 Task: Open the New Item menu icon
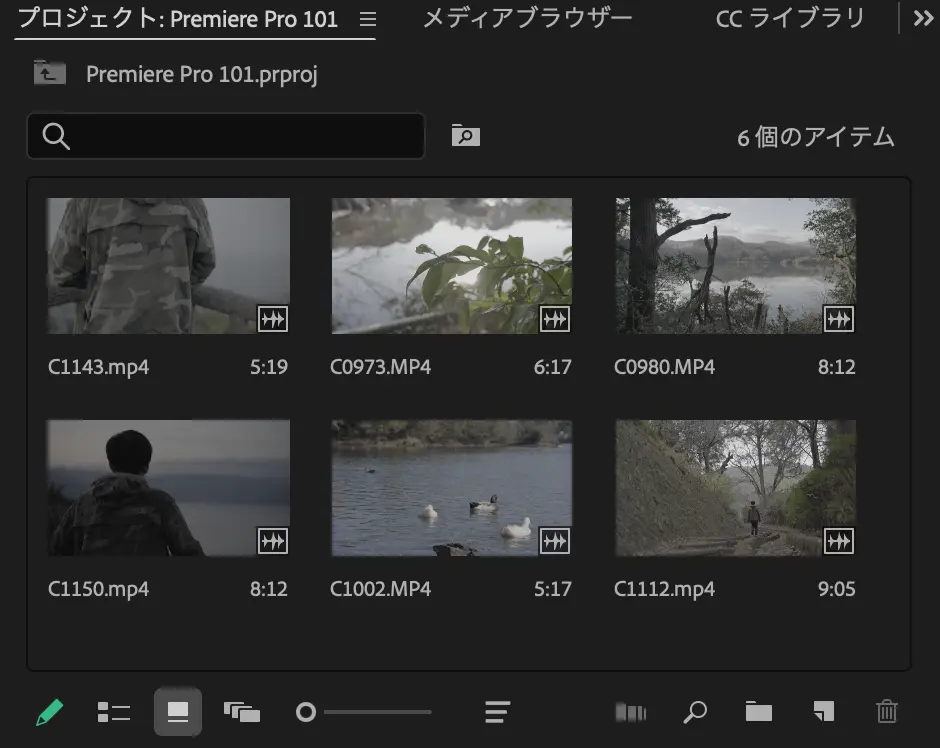(x=822, y=712)
